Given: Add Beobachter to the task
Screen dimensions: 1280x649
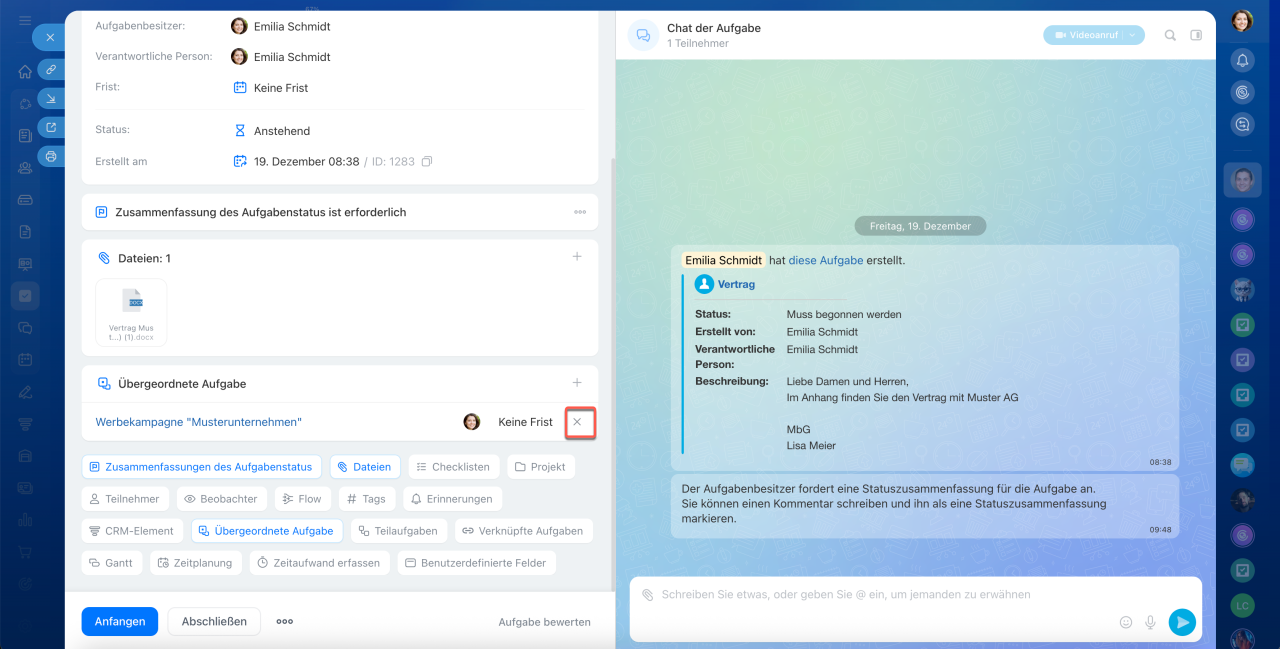Looking at the screenshot, I should pyautogui.click(x=221, y=499).
